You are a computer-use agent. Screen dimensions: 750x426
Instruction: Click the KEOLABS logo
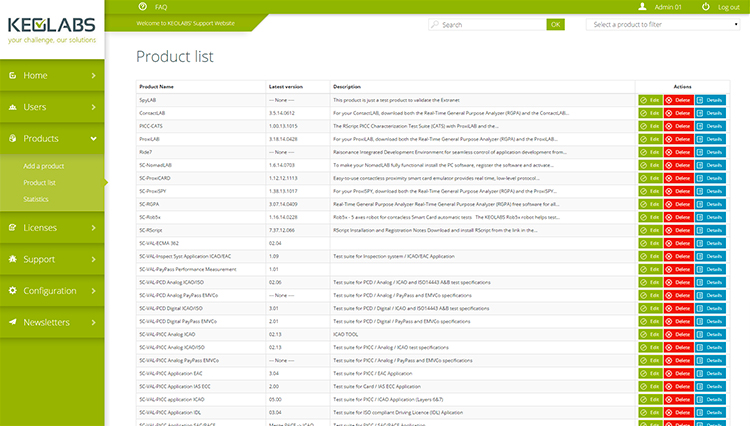click(x=52, y=30)
